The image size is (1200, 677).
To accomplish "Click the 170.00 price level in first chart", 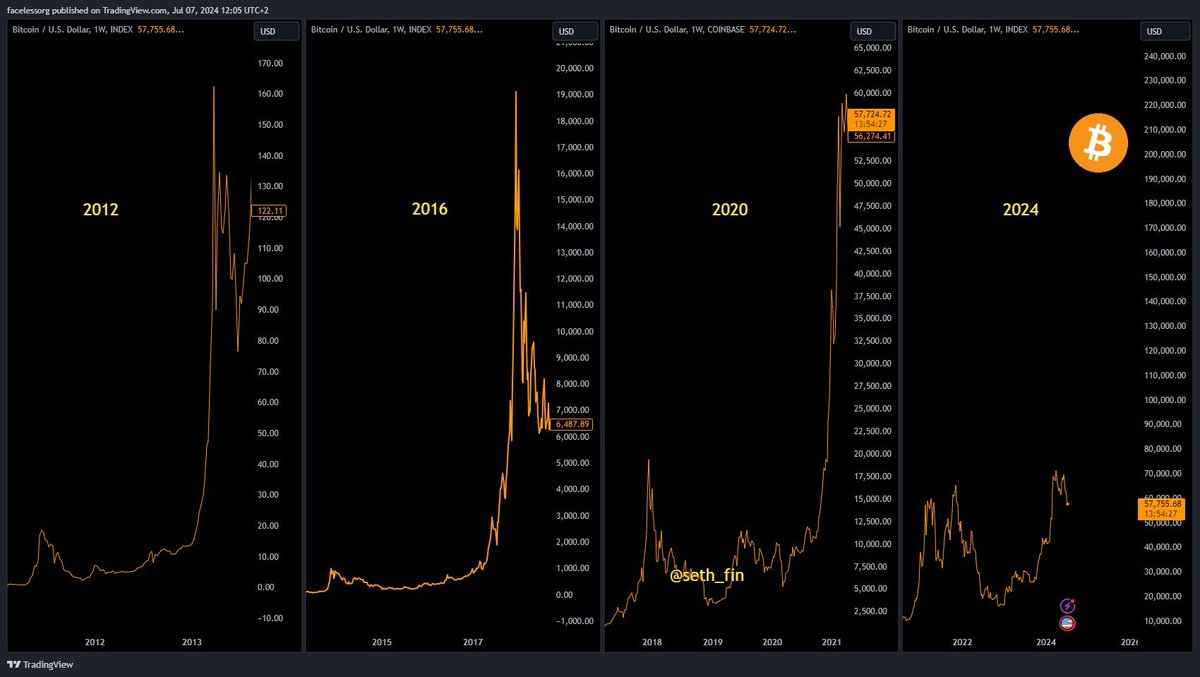I will [x=272, y=63].
